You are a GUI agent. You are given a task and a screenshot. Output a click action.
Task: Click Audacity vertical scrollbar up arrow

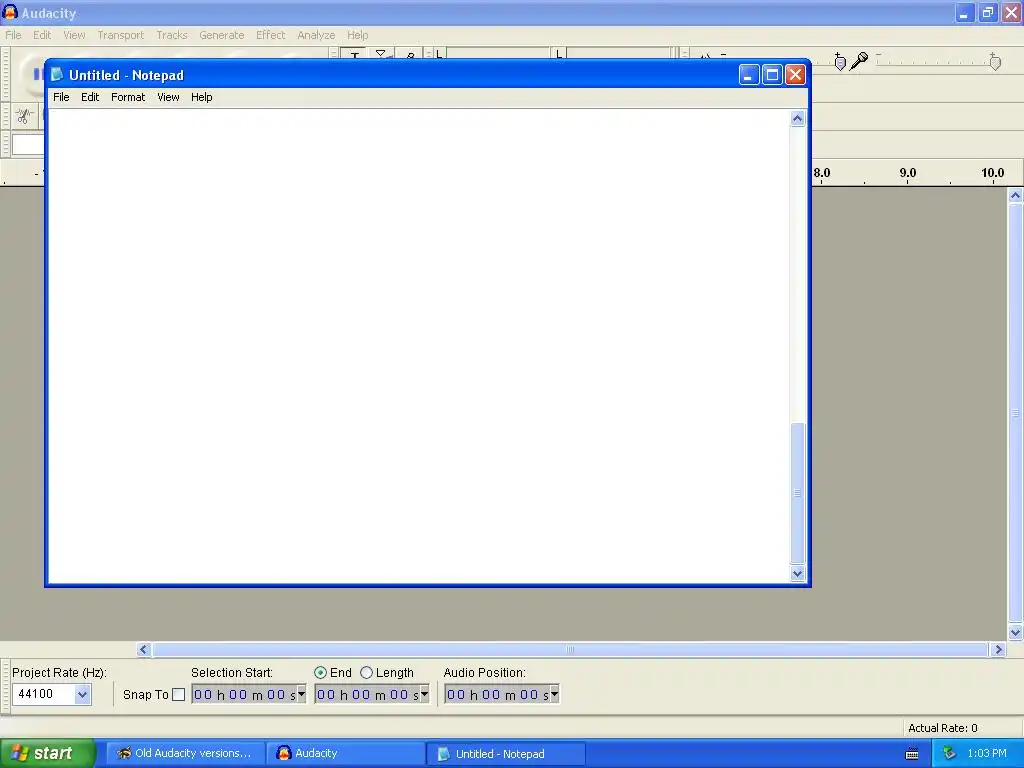pos(1015,195)
